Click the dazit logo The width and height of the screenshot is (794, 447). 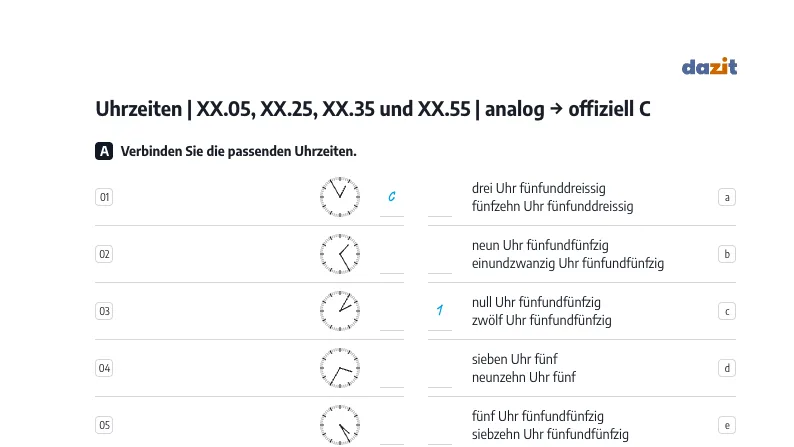pyautogui.click(x=709, y=66)
